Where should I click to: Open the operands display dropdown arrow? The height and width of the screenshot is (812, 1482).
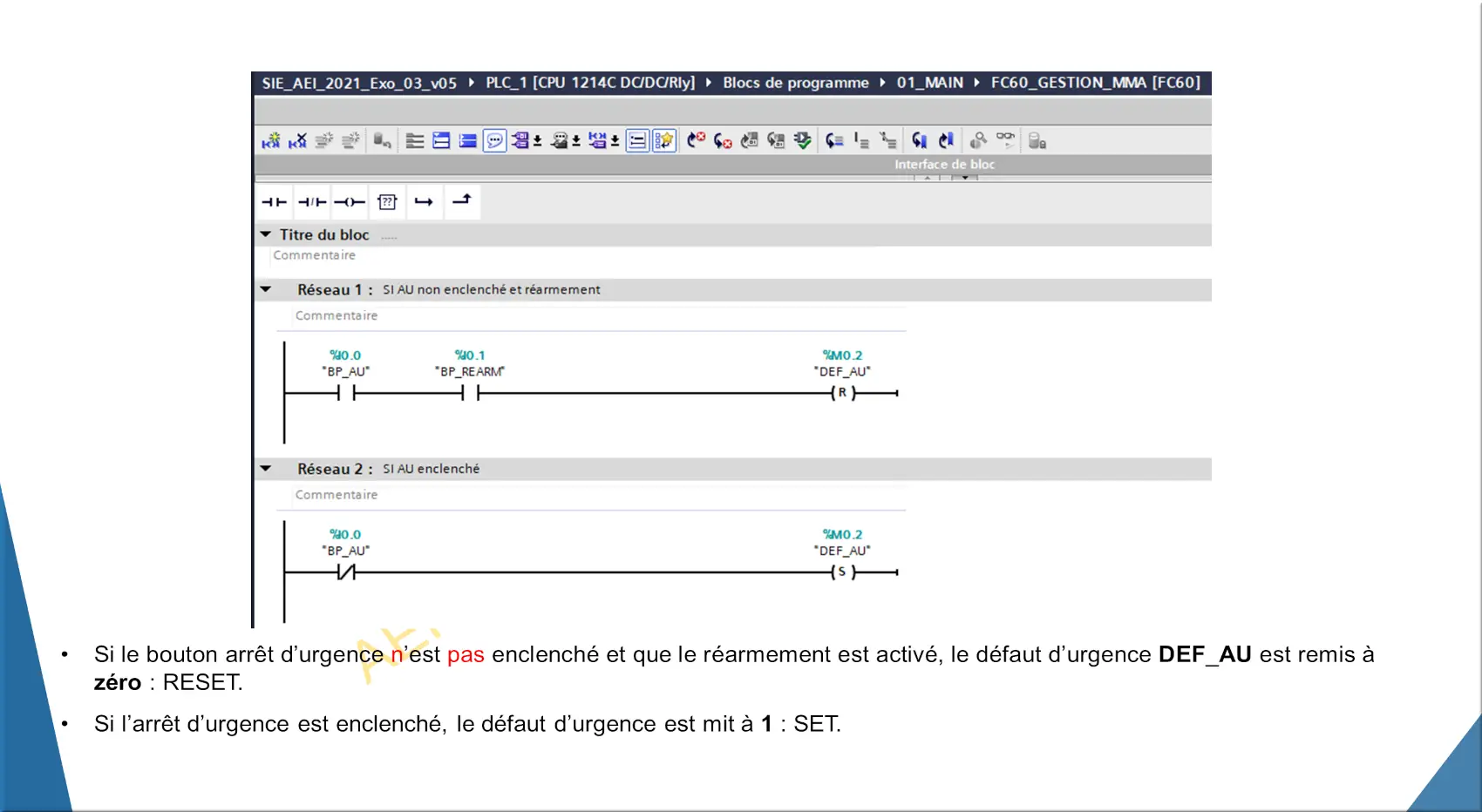pyautogui.click(x=538, y=140)
